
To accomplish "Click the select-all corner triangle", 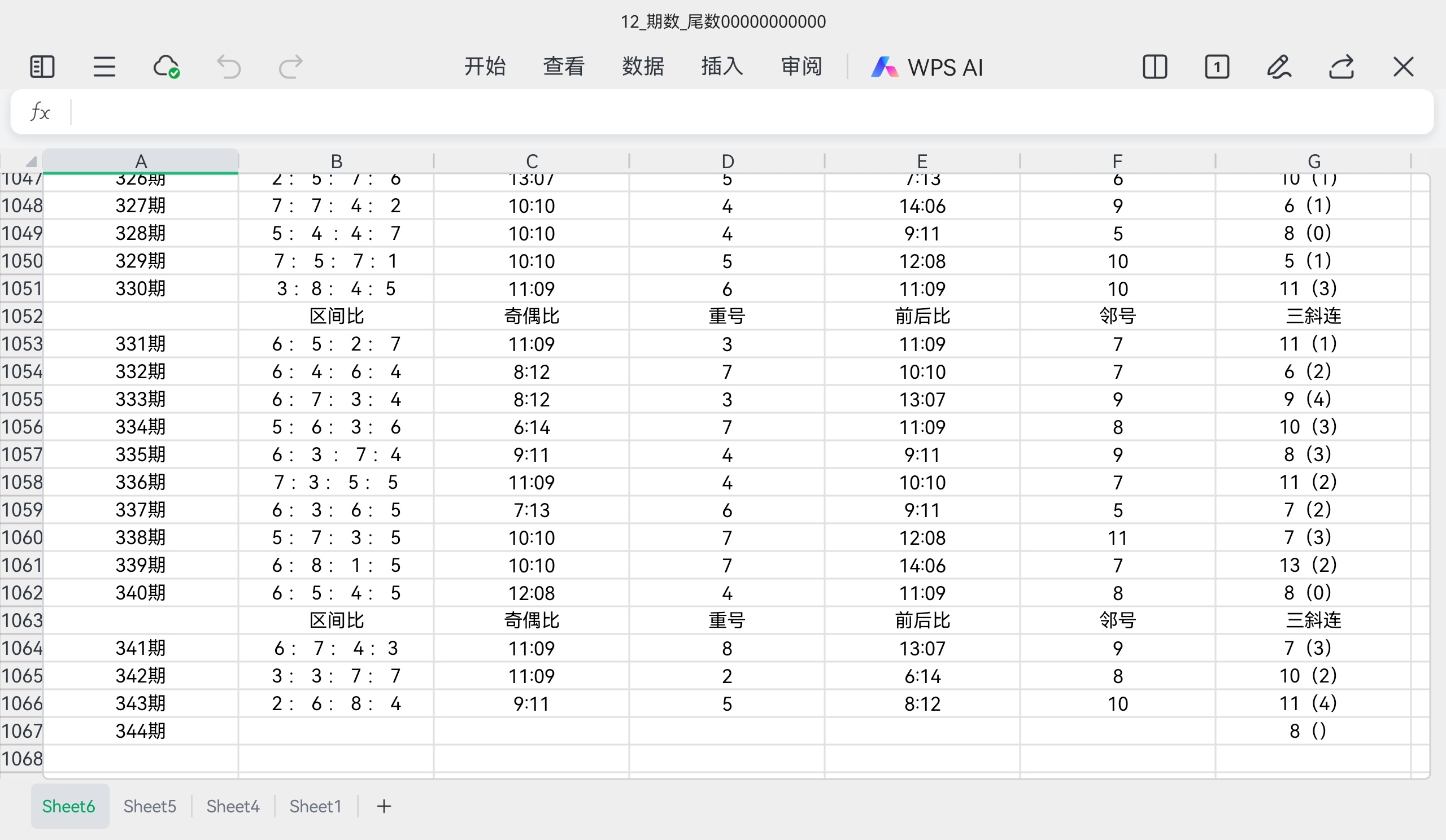I will tap(31, 161).
